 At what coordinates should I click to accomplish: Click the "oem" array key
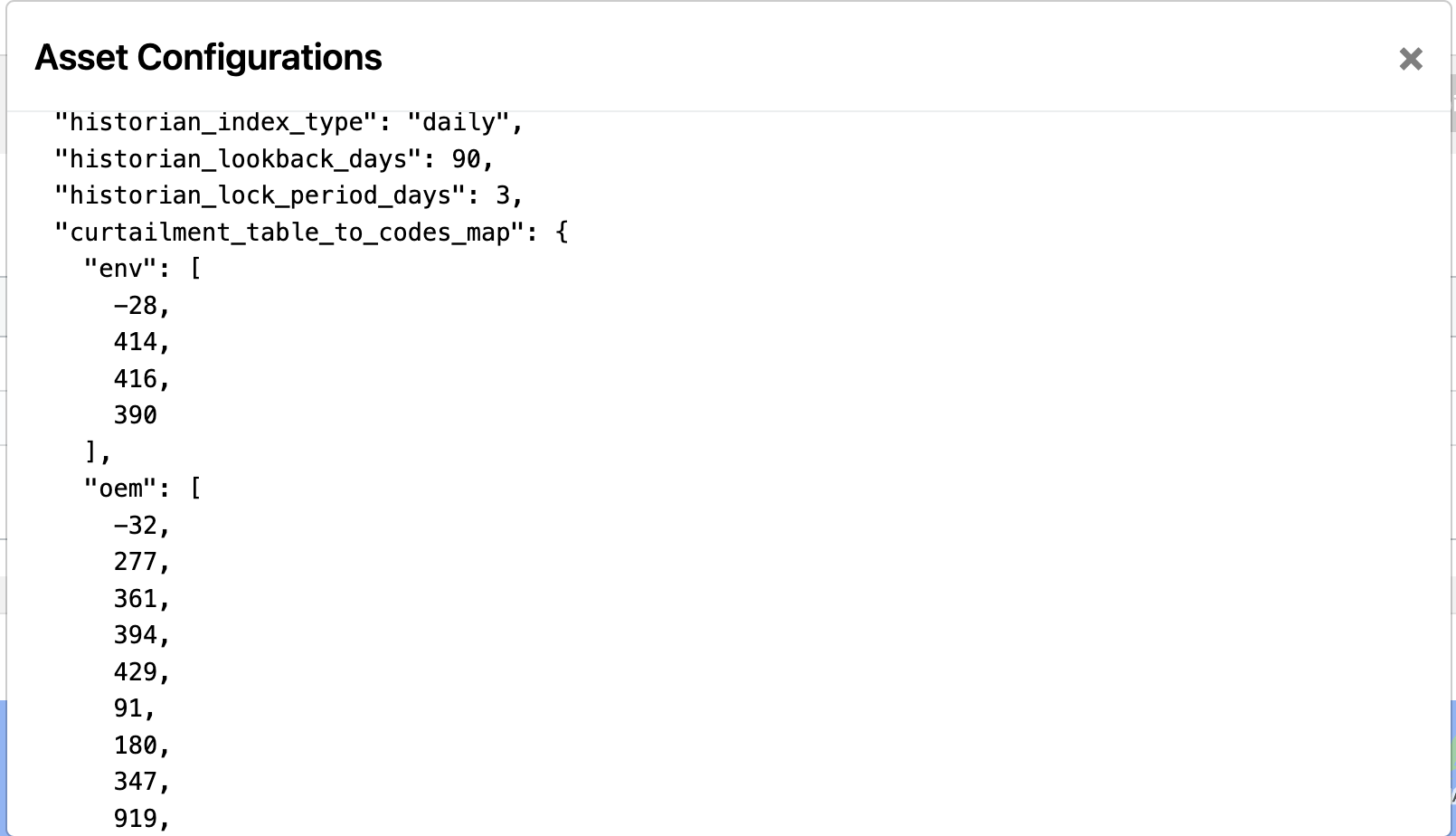click(120, 489)
